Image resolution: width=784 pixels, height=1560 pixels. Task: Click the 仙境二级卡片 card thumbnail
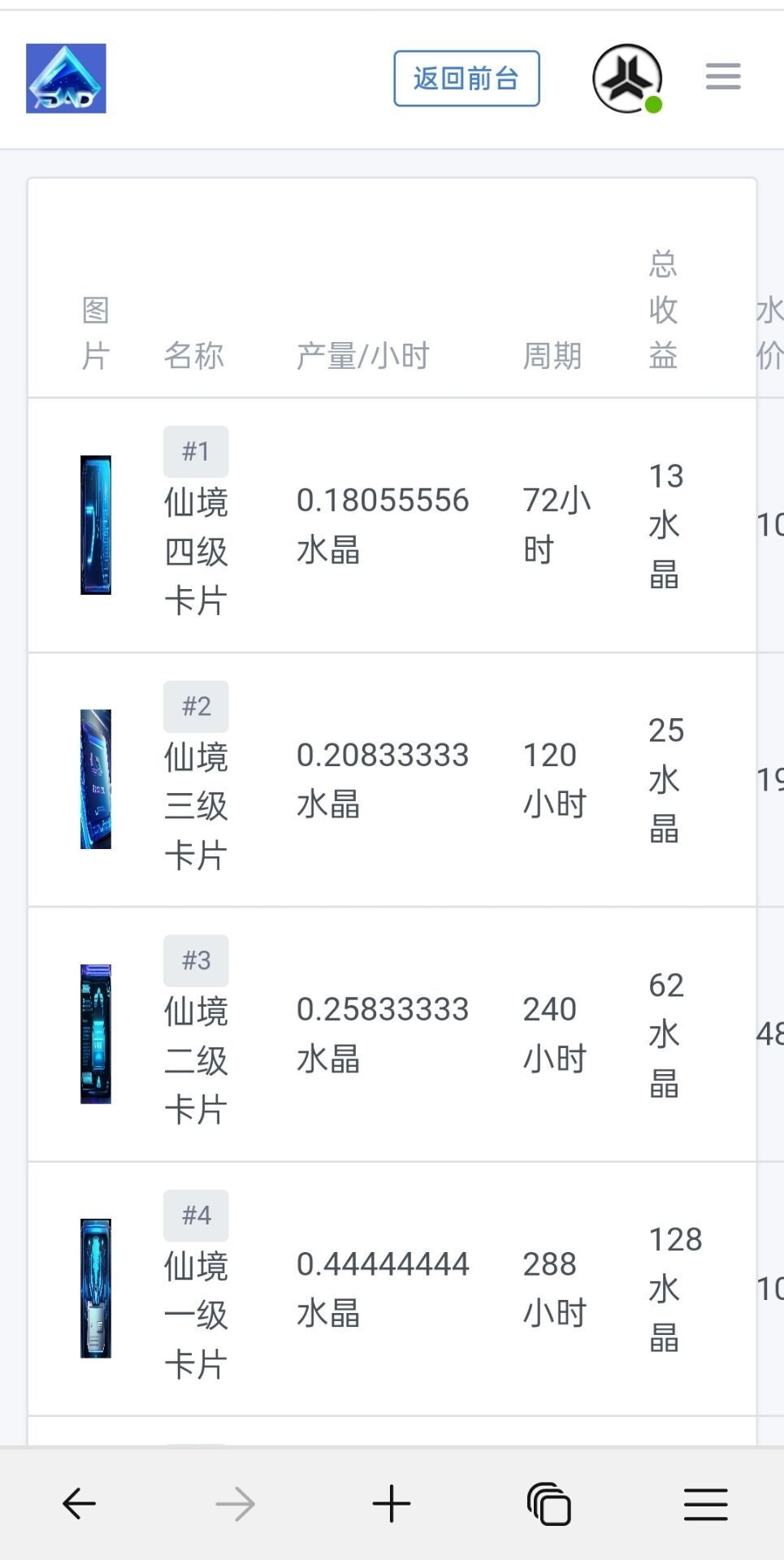(x=96, y=1033)
